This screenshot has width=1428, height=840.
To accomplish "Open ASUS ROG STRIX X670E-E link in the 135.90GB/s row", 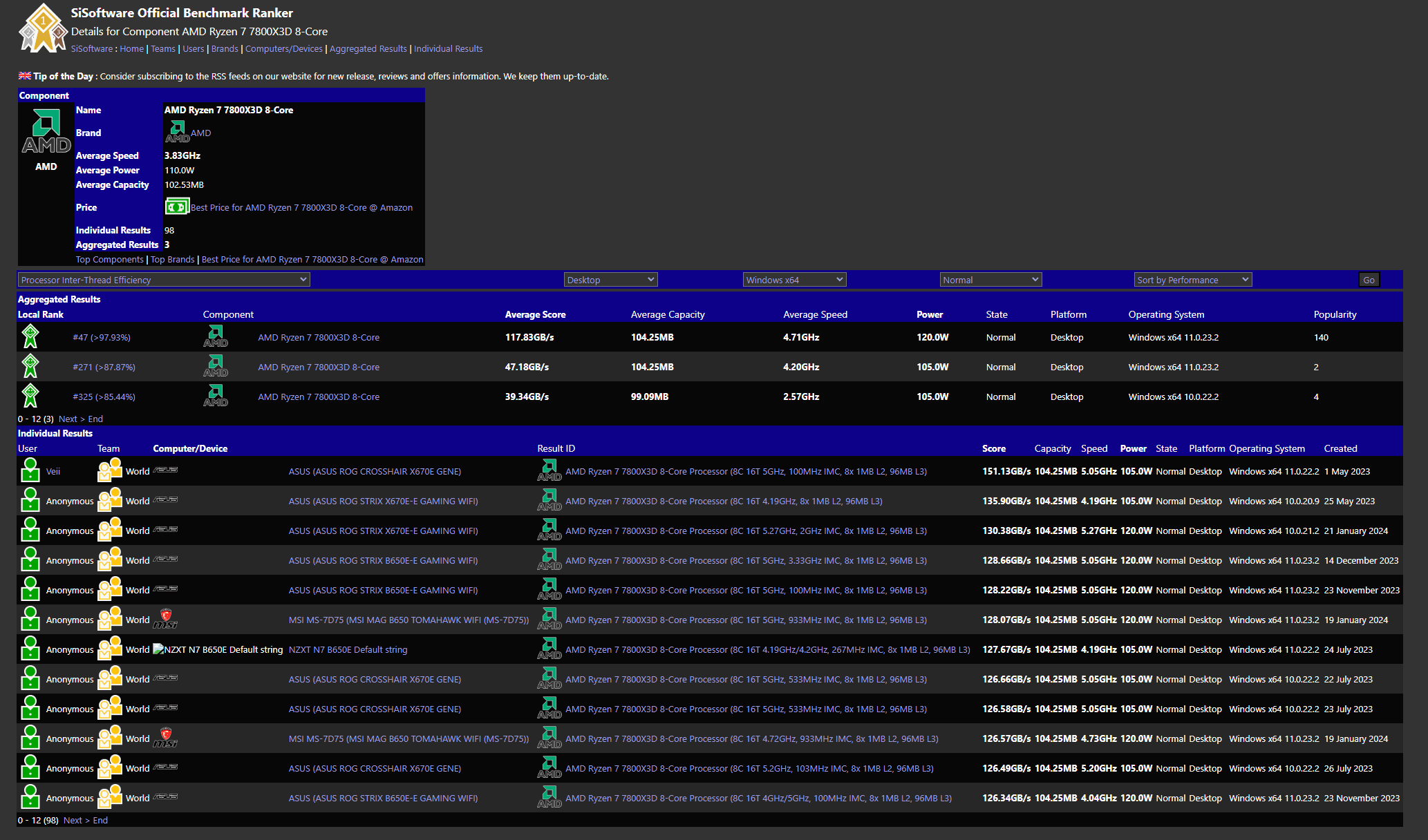I will pos(383,501).
